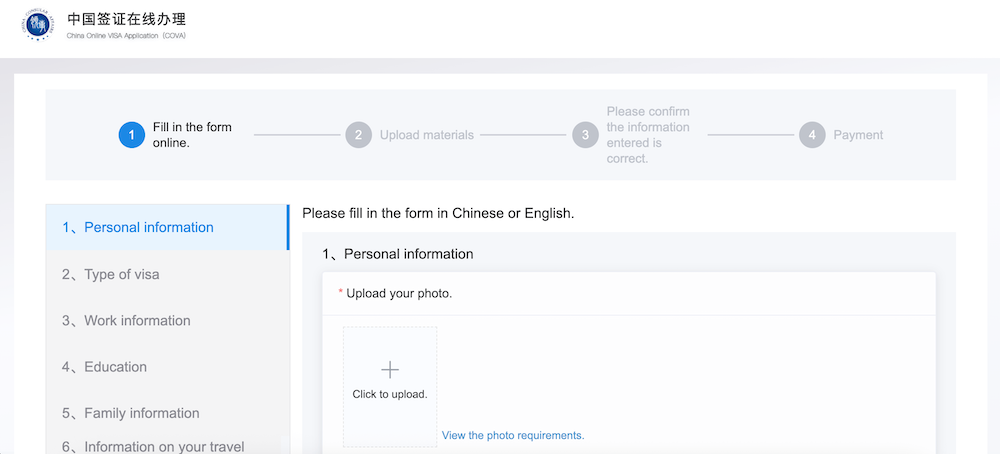
Task: Open the Family information section
Action: (141, 413)
